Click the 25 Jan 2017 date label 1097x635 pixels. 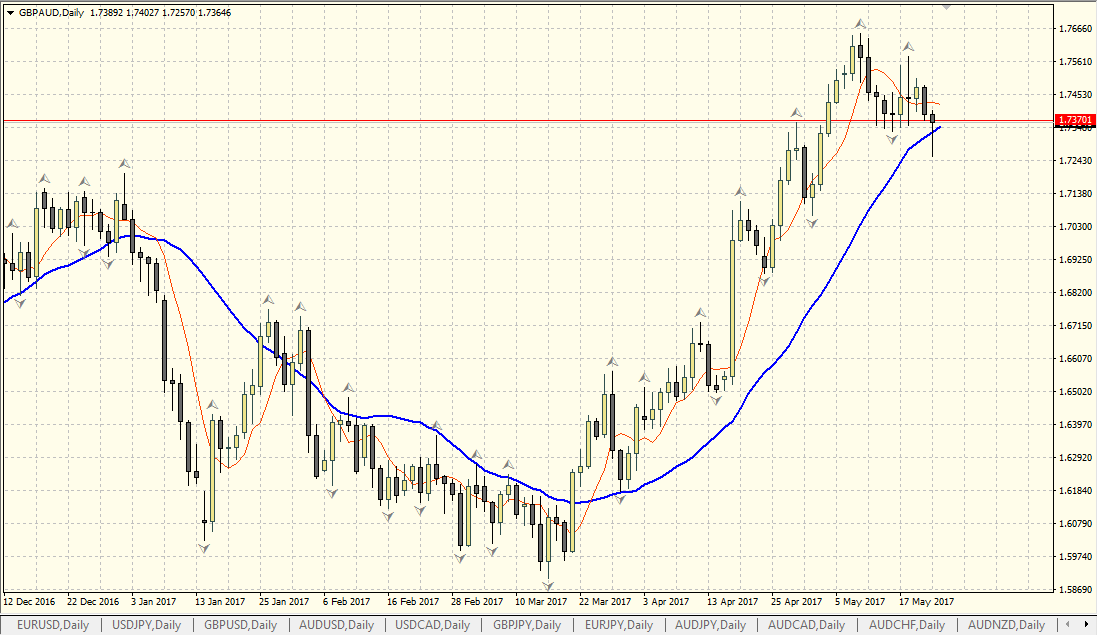(x=284, y=601)
